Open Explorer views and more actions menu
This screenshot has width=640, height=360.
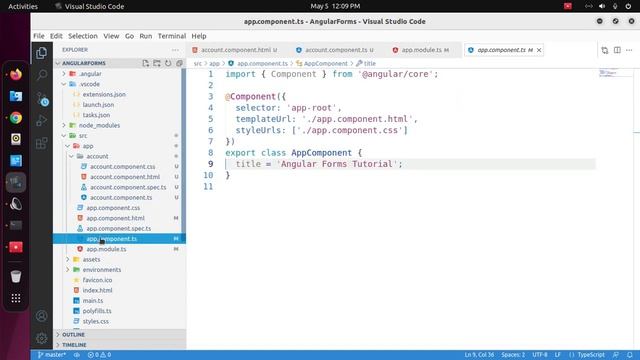[x=175, y=50]
